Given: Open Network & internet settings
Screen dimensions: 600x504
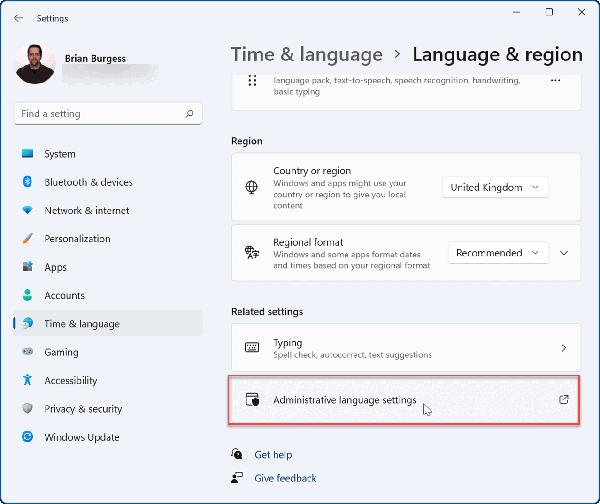Looking at the screenshot, I should pos(108,210).
